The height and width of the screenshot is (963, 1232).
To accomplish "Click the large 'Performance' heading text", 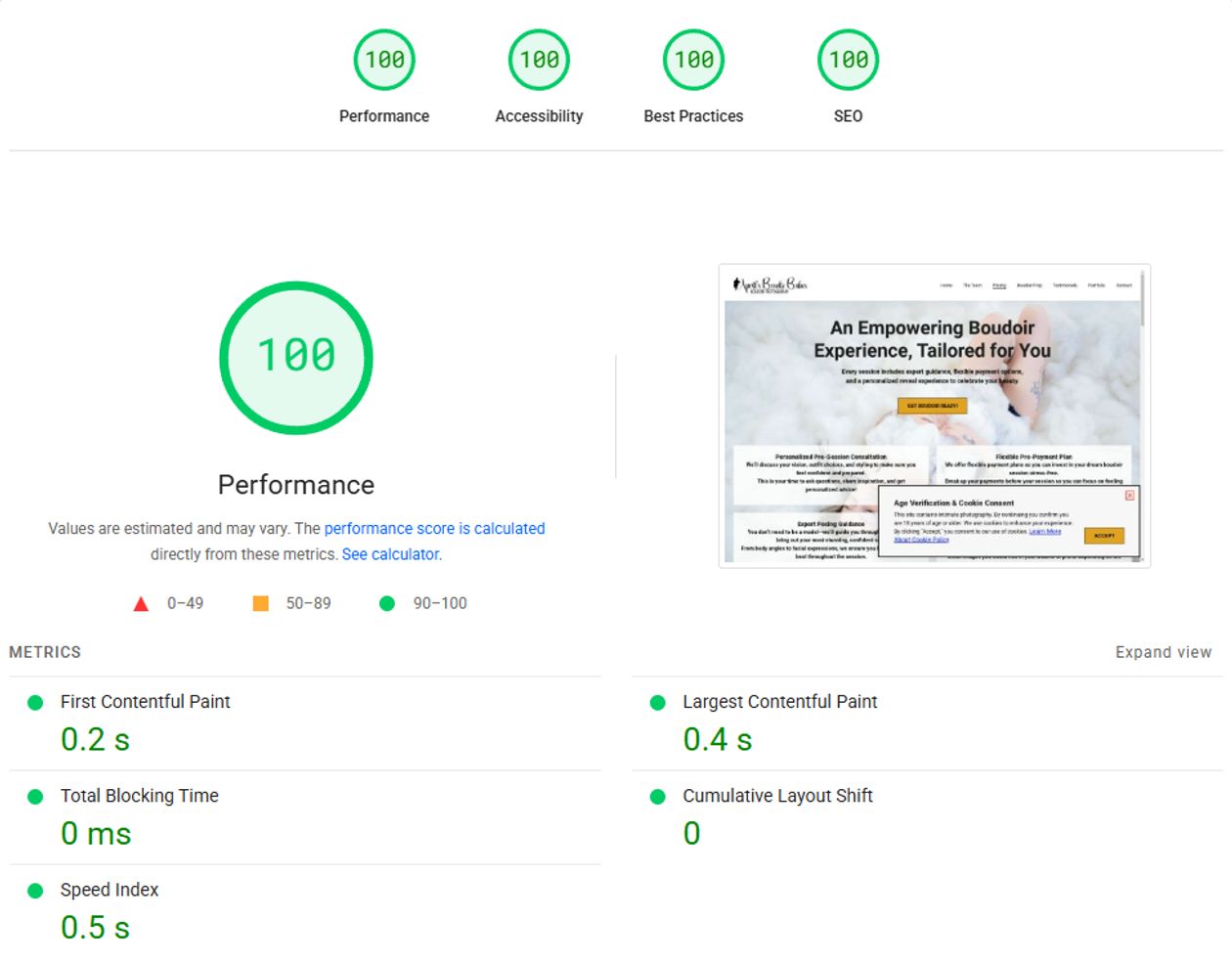I will (296, 485).
